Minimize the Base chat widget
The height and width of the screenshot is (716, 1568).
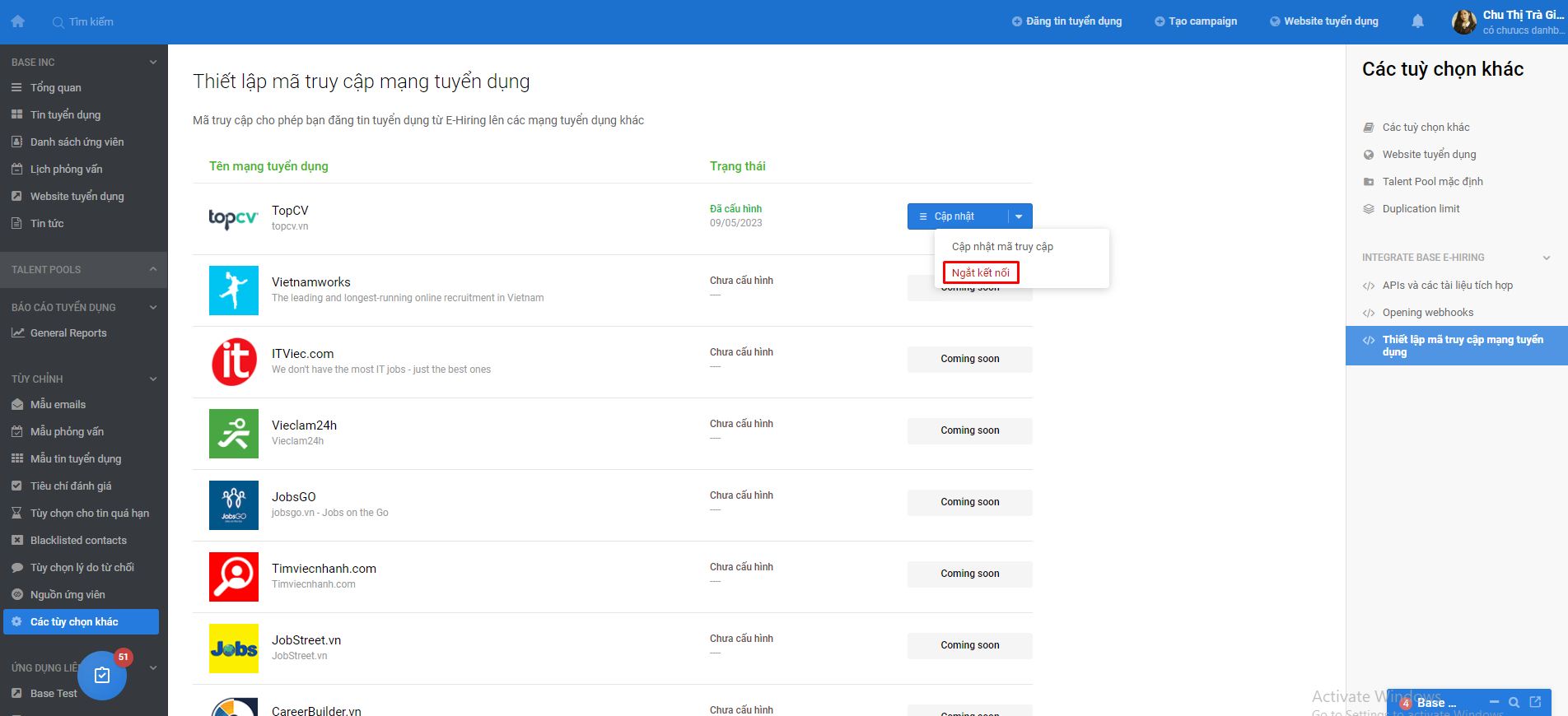click(x=1494, y=702)
